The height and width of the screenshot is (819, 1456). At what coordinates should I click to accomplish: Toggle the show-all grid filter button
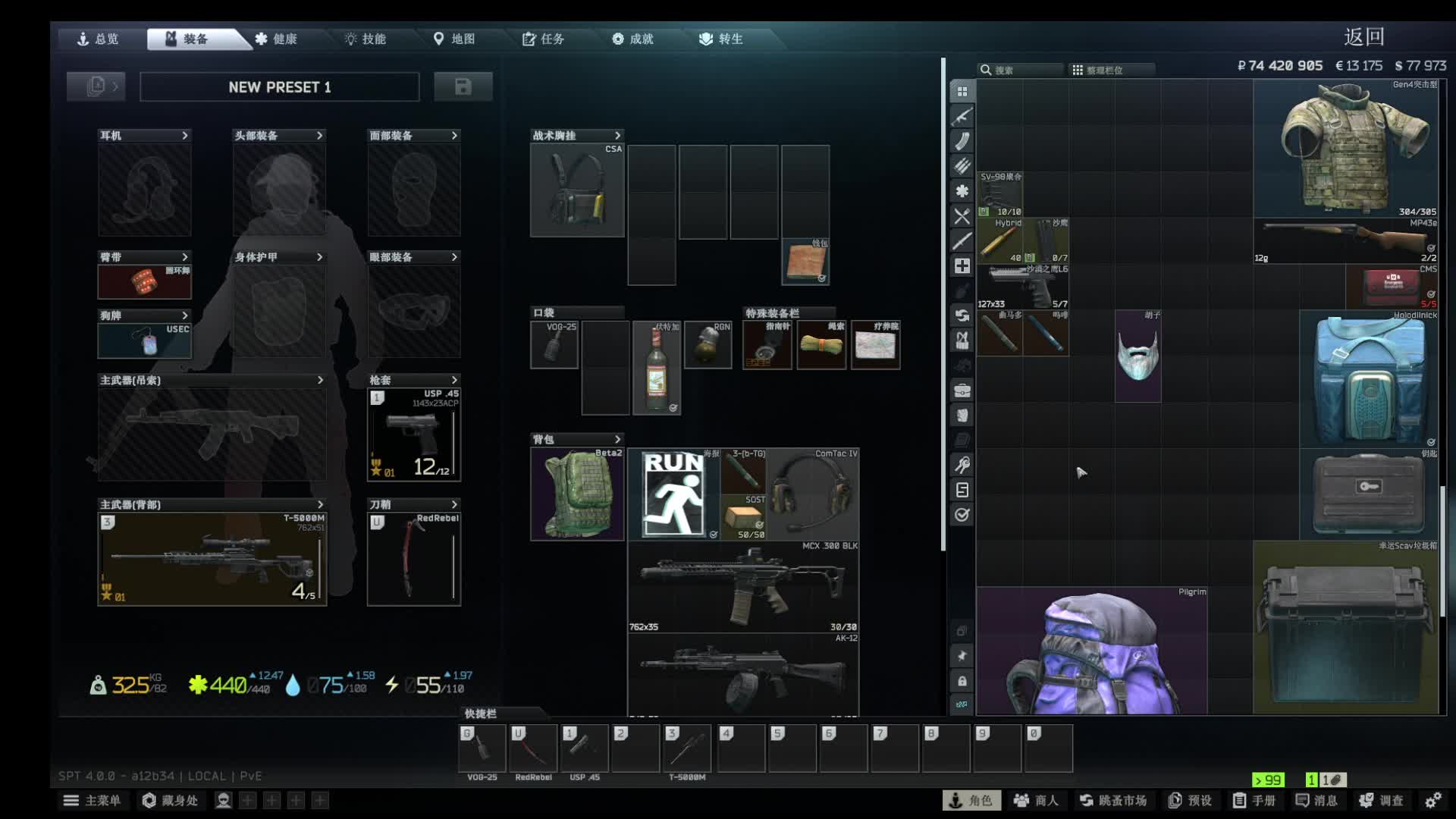tap(962, 91)
